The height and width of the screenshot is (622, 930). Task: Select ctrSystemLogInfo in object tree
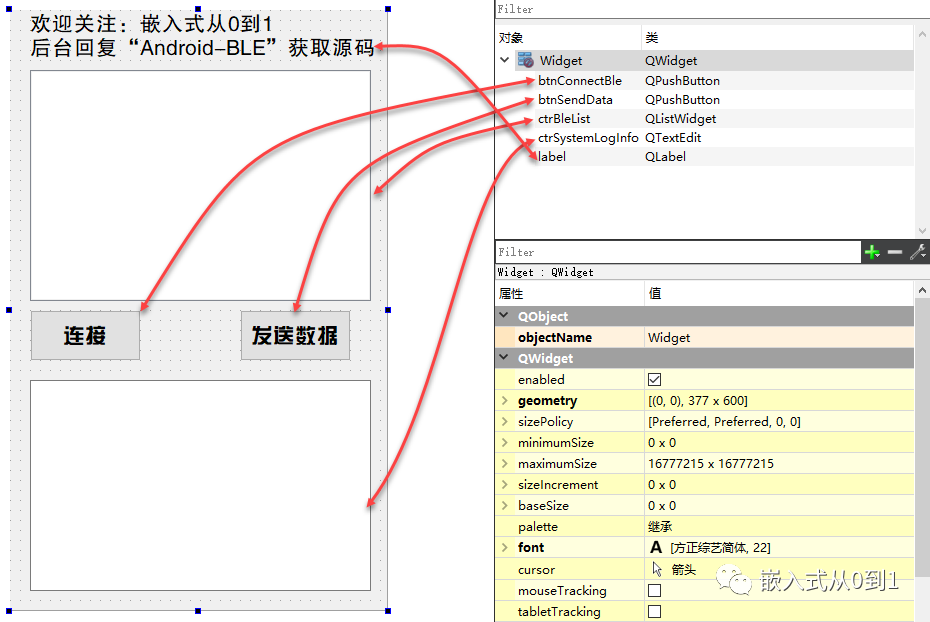[x=588, y=138]
